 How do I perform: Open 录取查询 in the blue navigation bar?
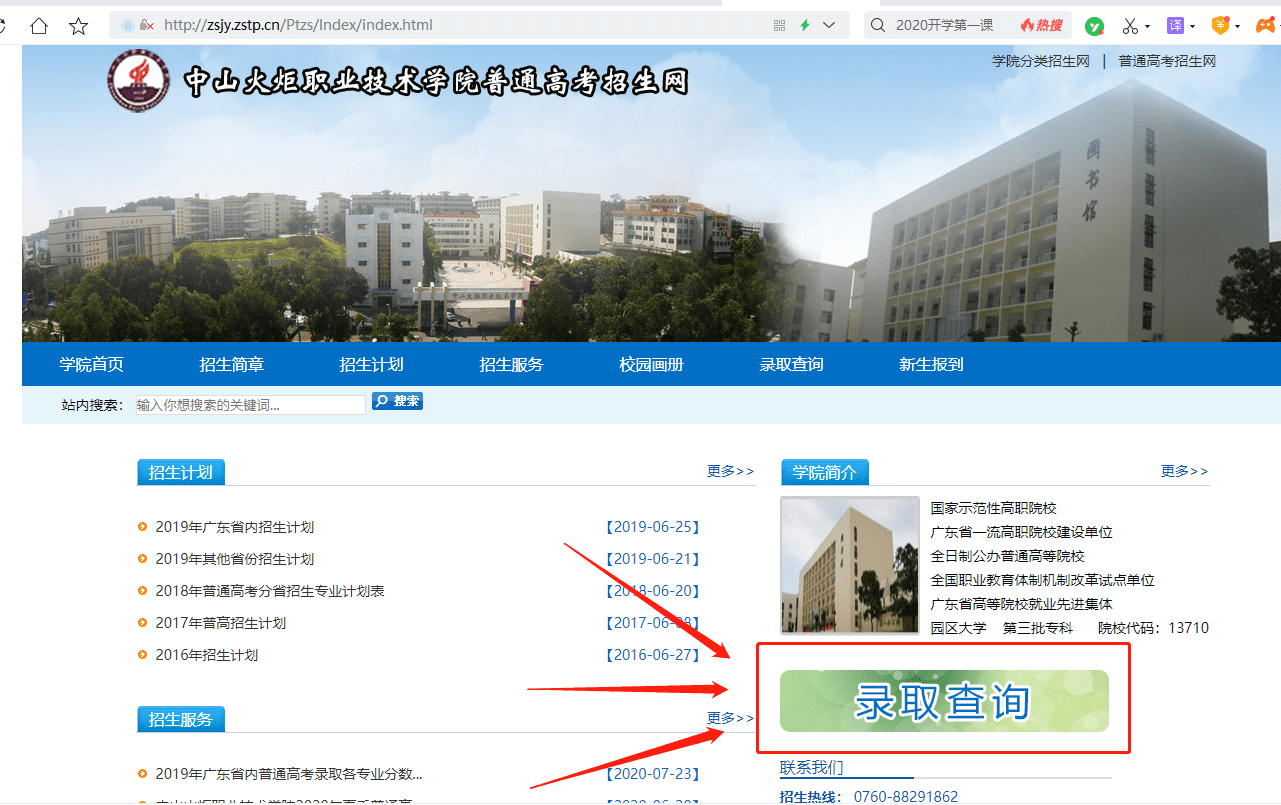point(792,364)
